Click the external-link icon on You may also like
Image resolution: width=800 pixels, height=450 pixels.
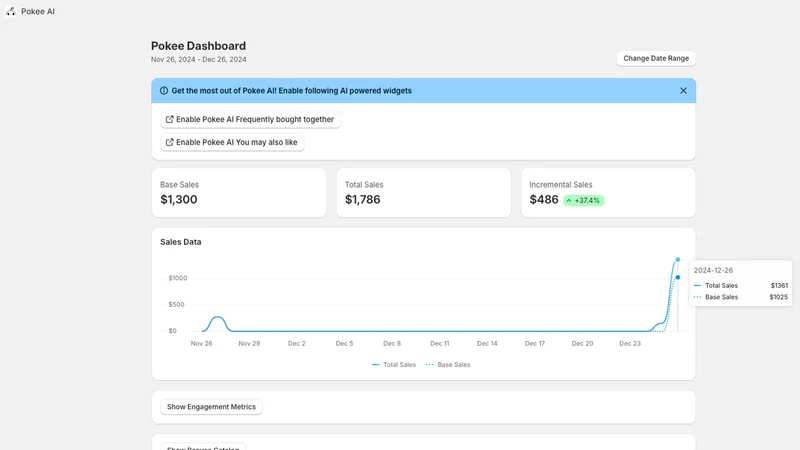[169, 142]
